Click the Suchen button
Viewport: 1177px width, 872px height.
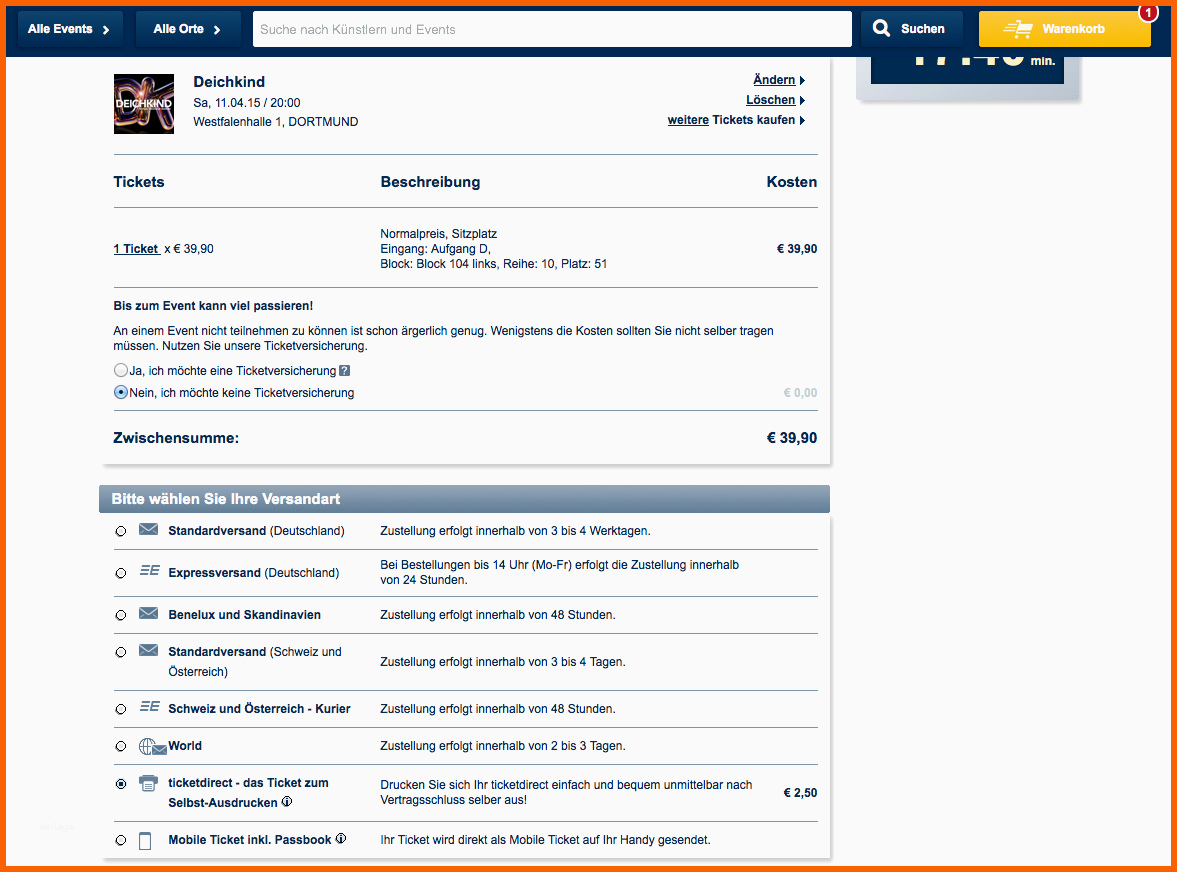(911, 29)
